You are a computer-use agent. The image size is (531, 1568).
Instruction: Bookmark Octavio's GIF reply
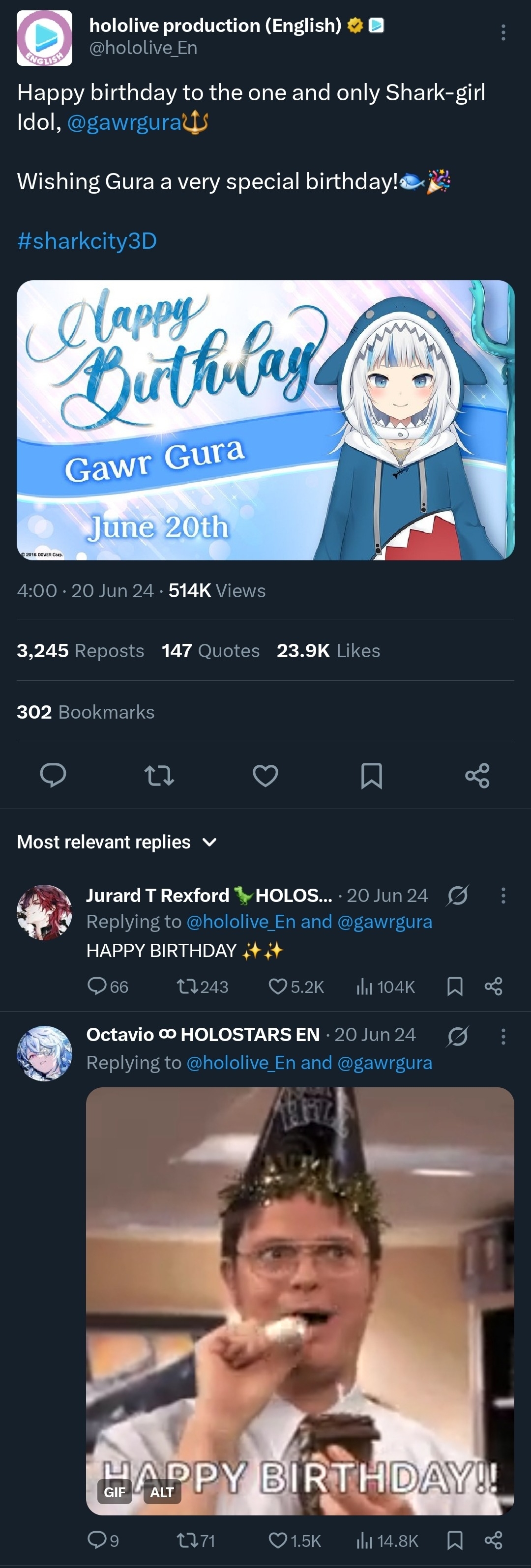pyautogui.click(x=455, y=1540)
